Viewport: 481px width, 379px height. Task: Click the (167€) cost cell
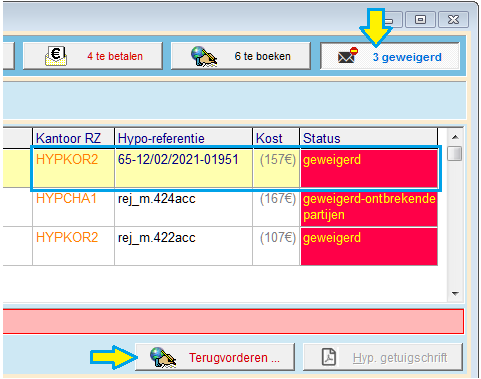(x=276, y=207)
